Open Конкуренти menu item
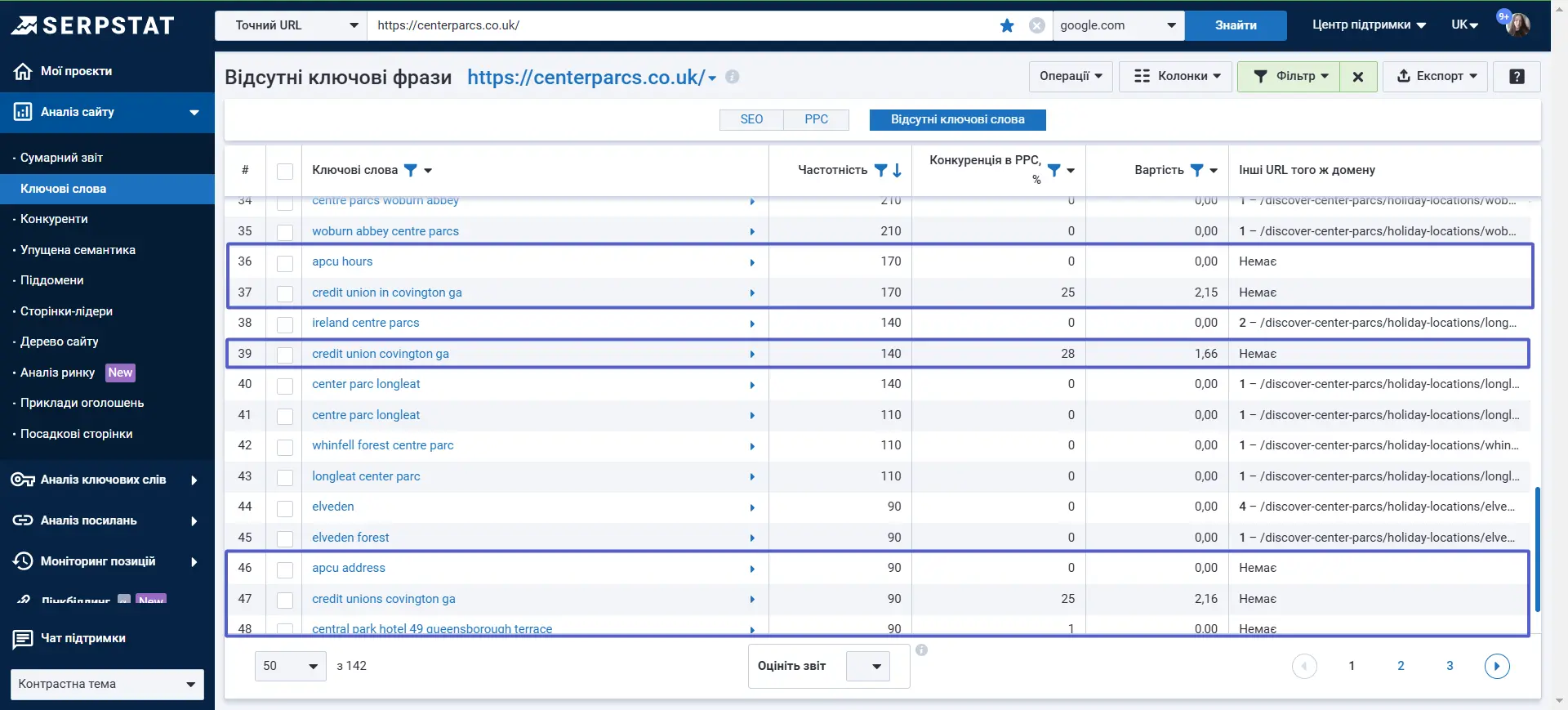This screenshot has width=1568, height=710. coord(54,219)
